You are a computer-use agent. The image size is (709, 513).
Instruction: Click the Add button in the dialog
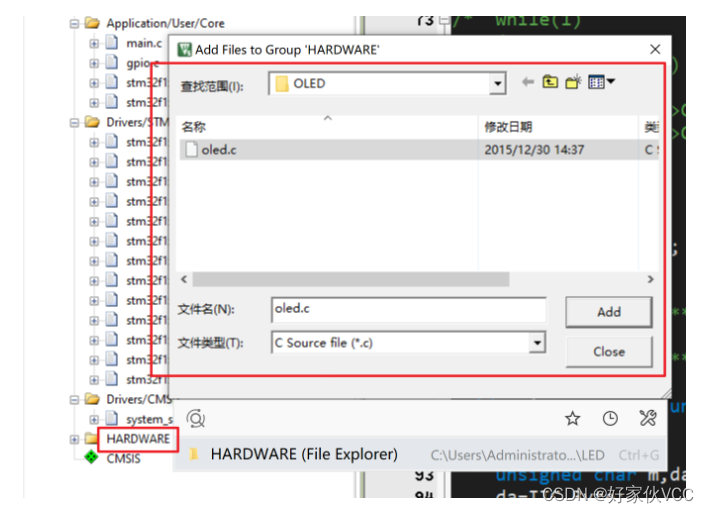[x=609, y=311]
